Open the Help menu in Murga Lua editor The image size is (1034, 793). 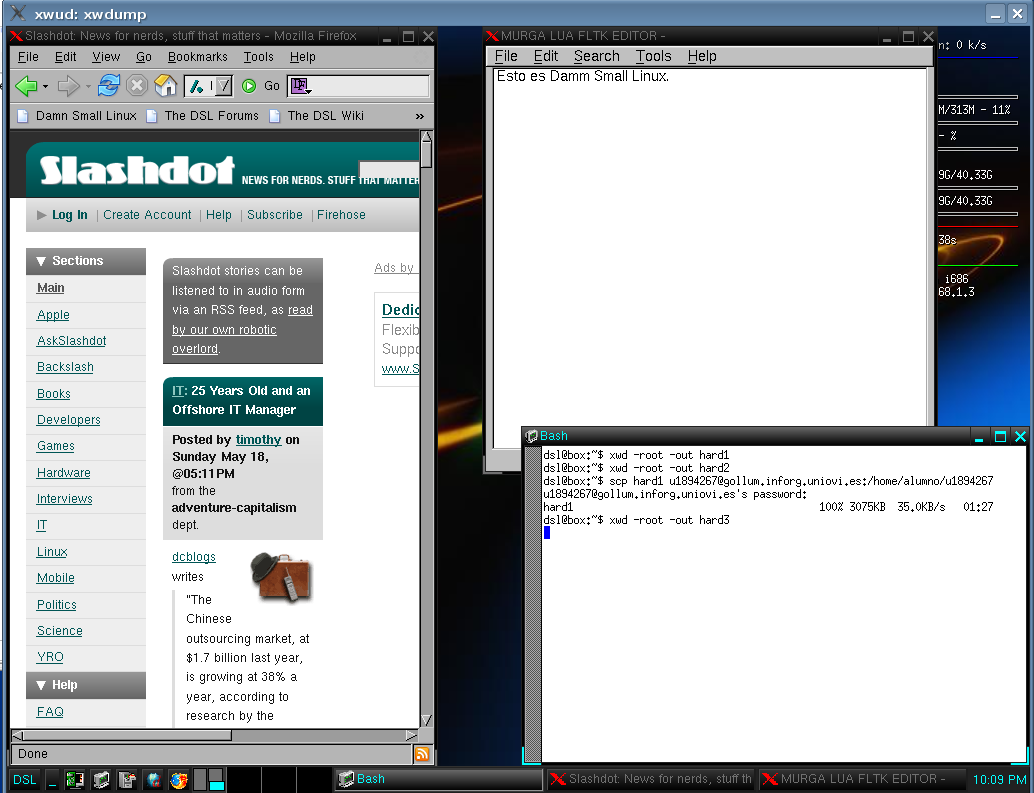coord(702,57)
